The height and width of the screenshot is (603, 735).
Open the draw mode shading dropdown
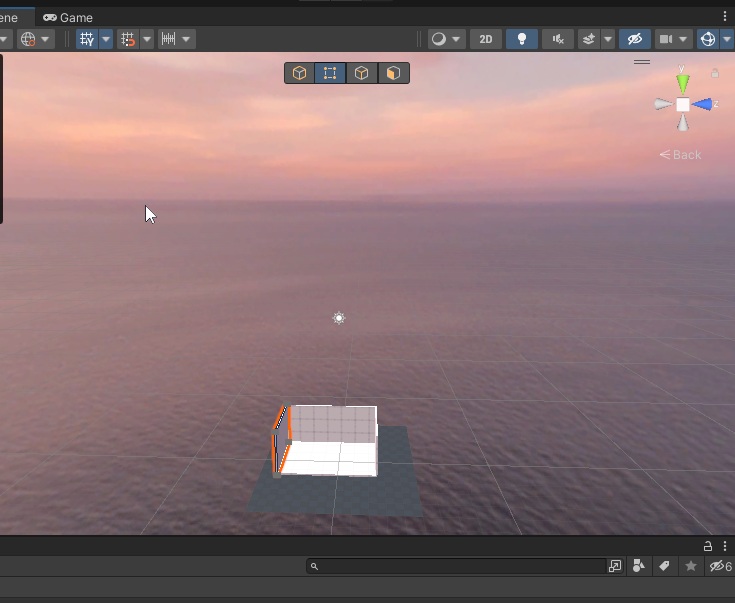coord(446,39)
